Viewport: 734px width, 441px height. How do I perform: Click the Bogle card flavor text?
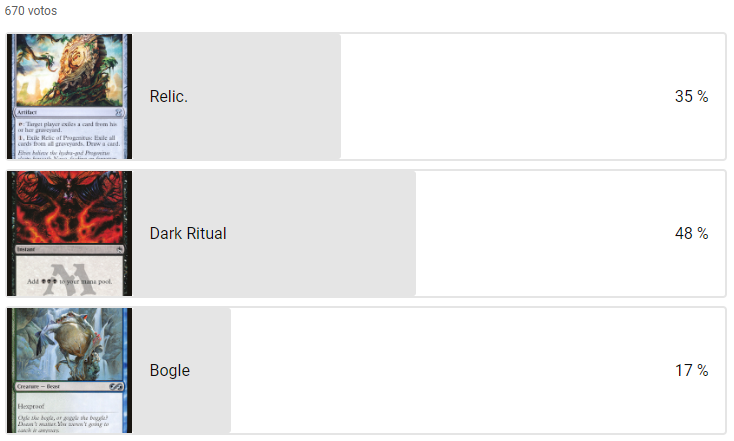point(63,424)
